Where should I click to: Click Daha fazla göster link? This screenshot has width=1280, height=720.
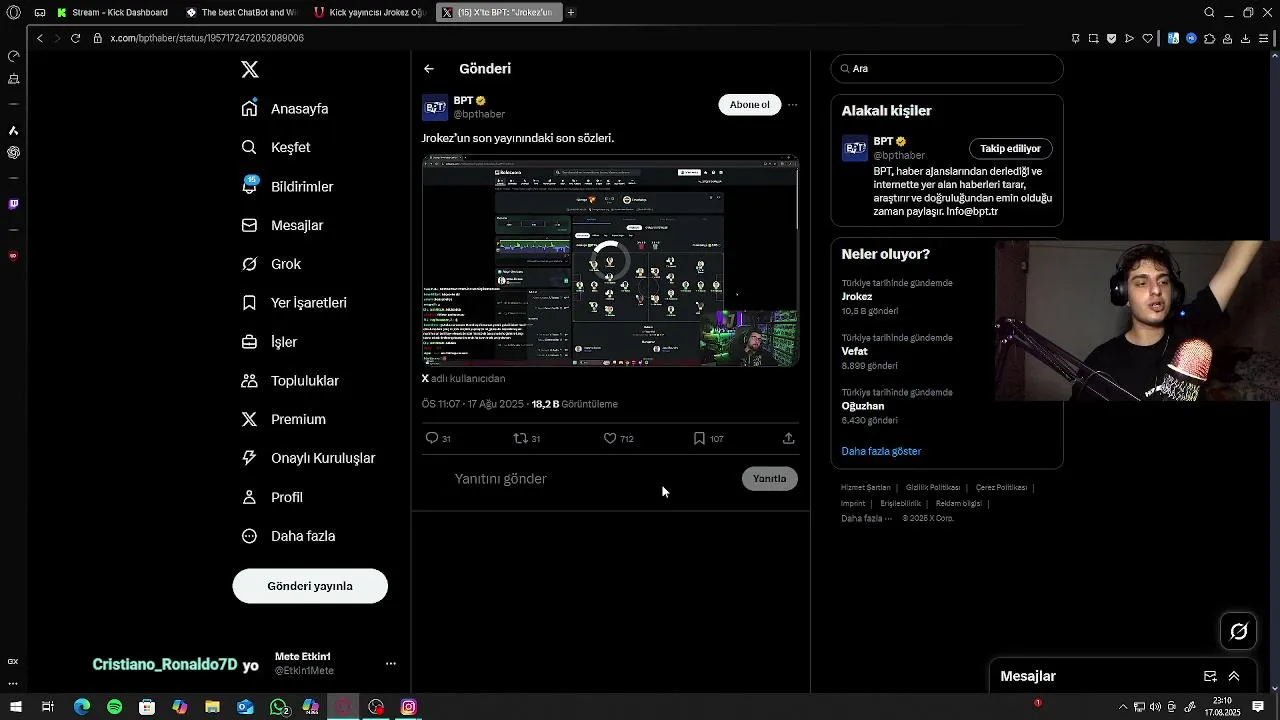tap(881, 451)
